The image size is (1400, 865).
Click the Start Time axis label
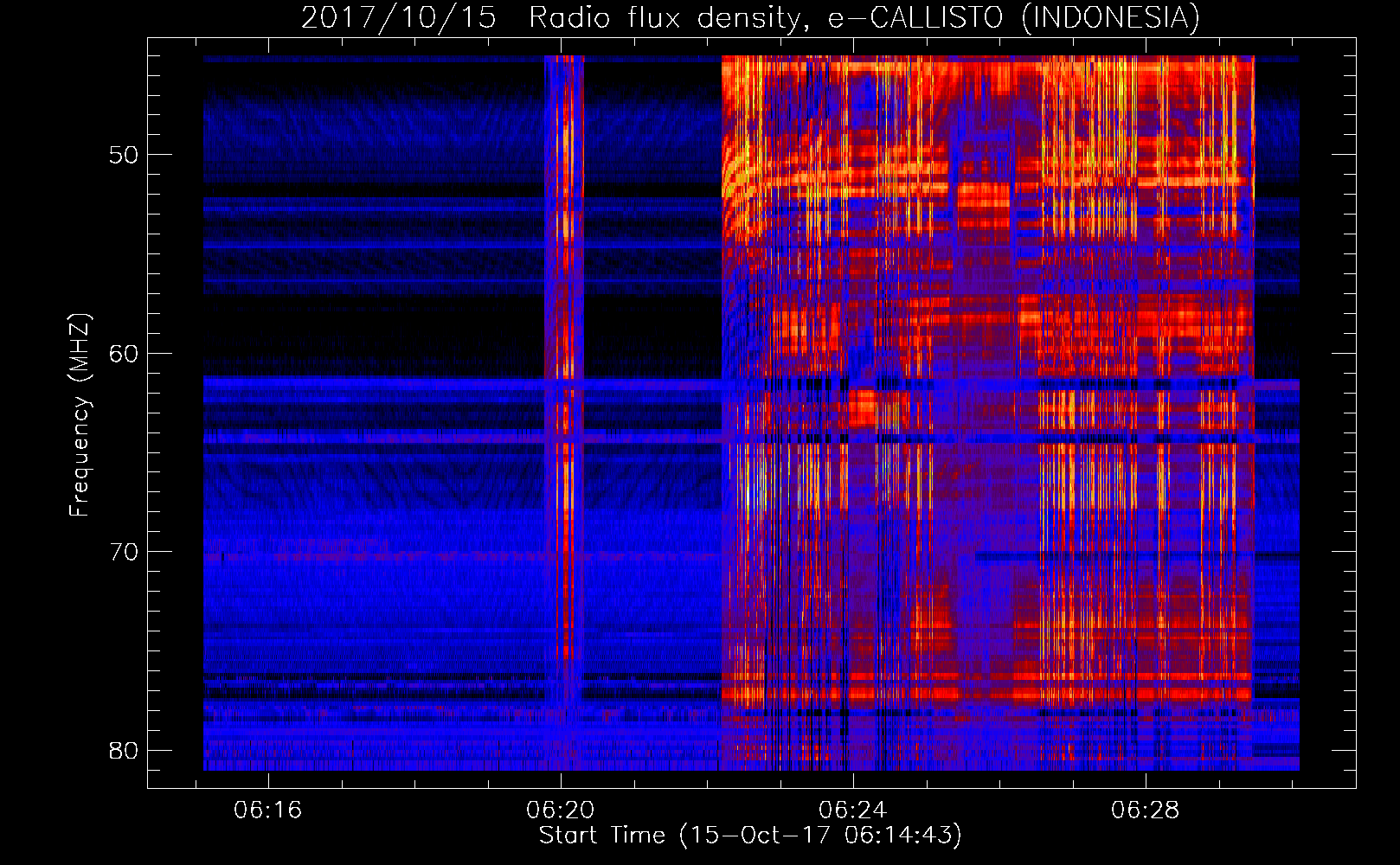750,836
